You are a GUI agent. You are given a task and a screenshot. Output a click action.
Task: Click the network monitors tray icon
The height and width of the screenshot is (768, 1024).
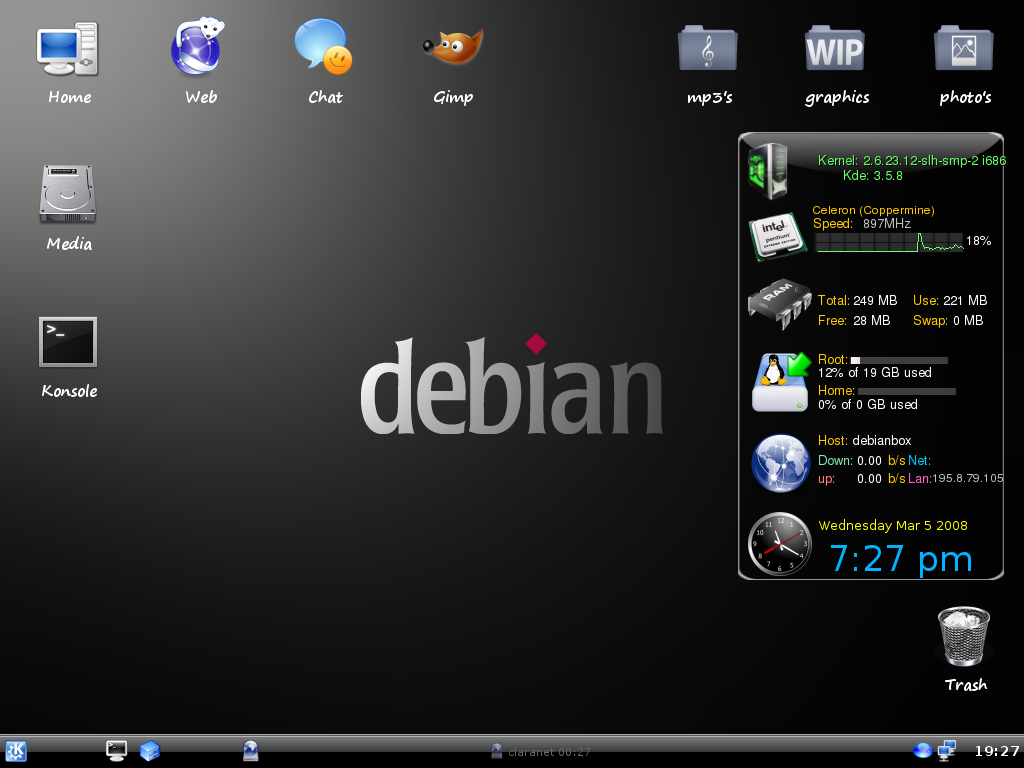pos(946,750)
